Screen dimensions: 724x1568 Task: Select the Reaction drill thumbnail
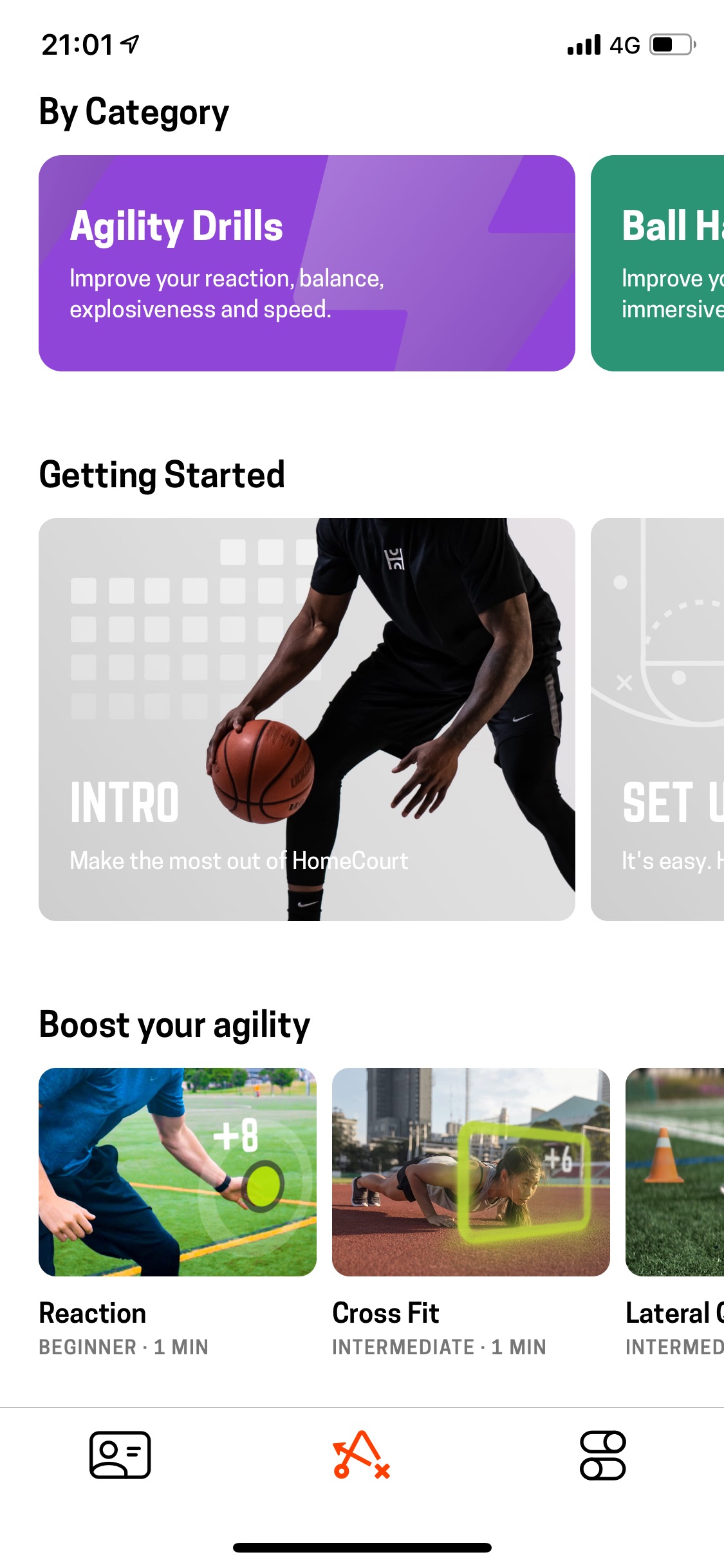[x=178, y=1171]
